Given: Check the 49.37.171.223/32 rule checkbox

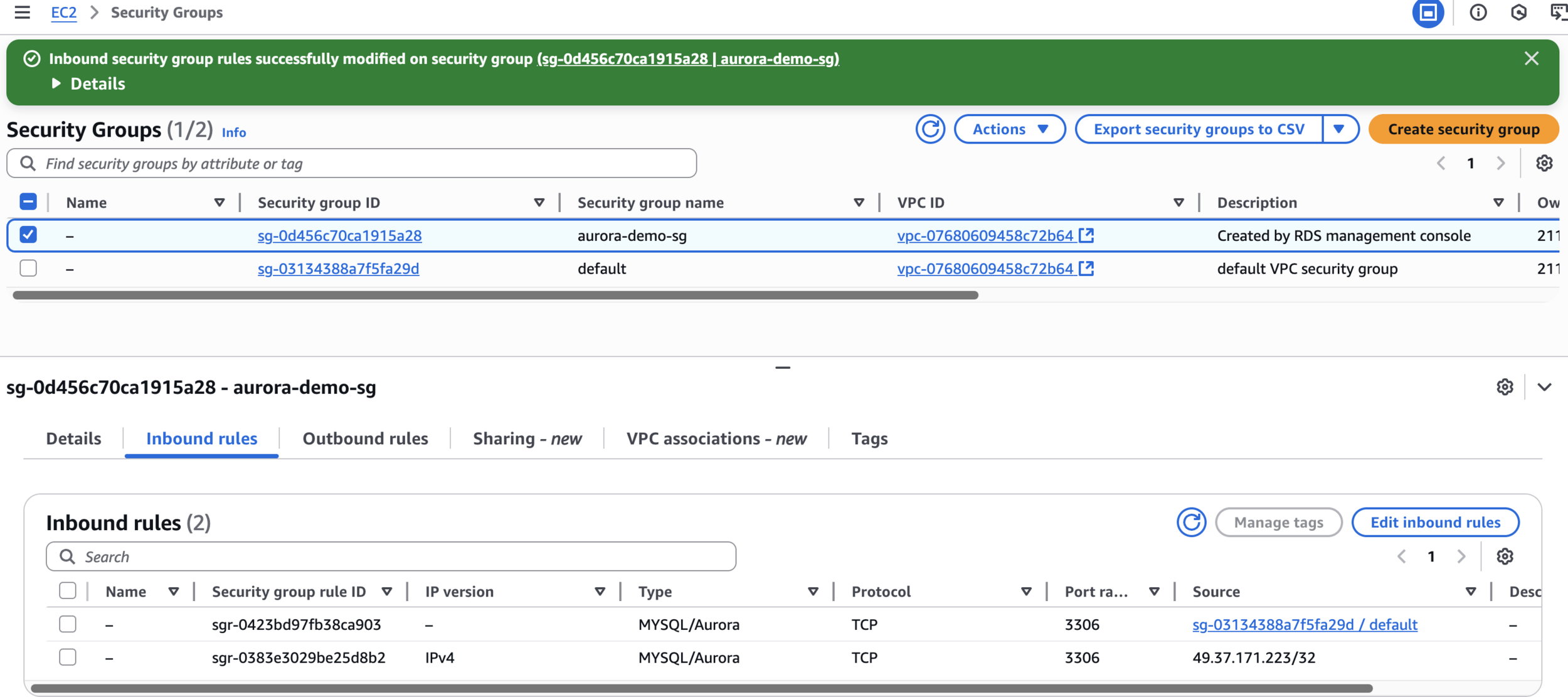Looking at the screenshot, I should click(x=68, y=657).
